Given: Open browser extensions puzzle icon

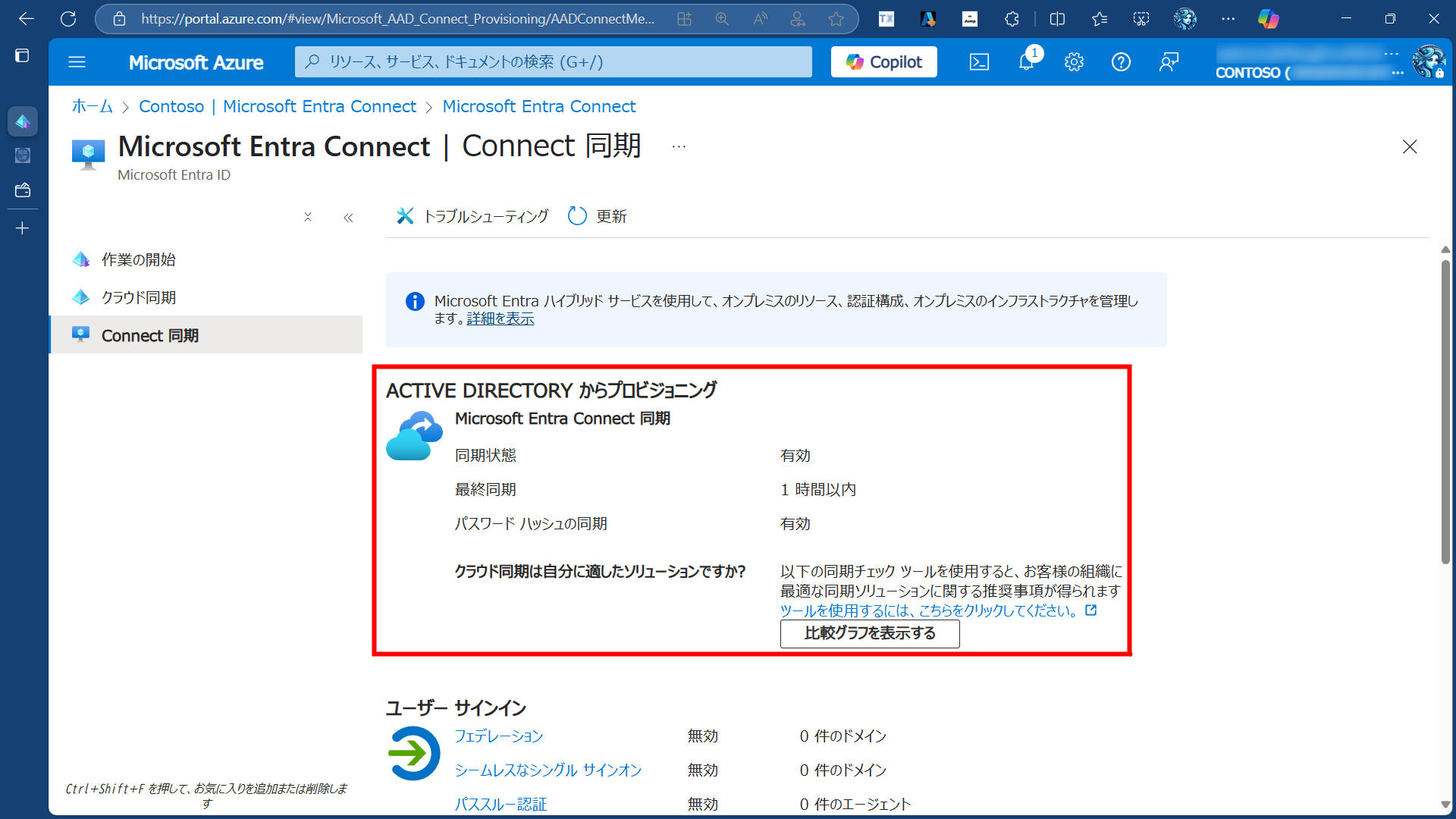Looking at the screenshot, I should pos(1012,19).
